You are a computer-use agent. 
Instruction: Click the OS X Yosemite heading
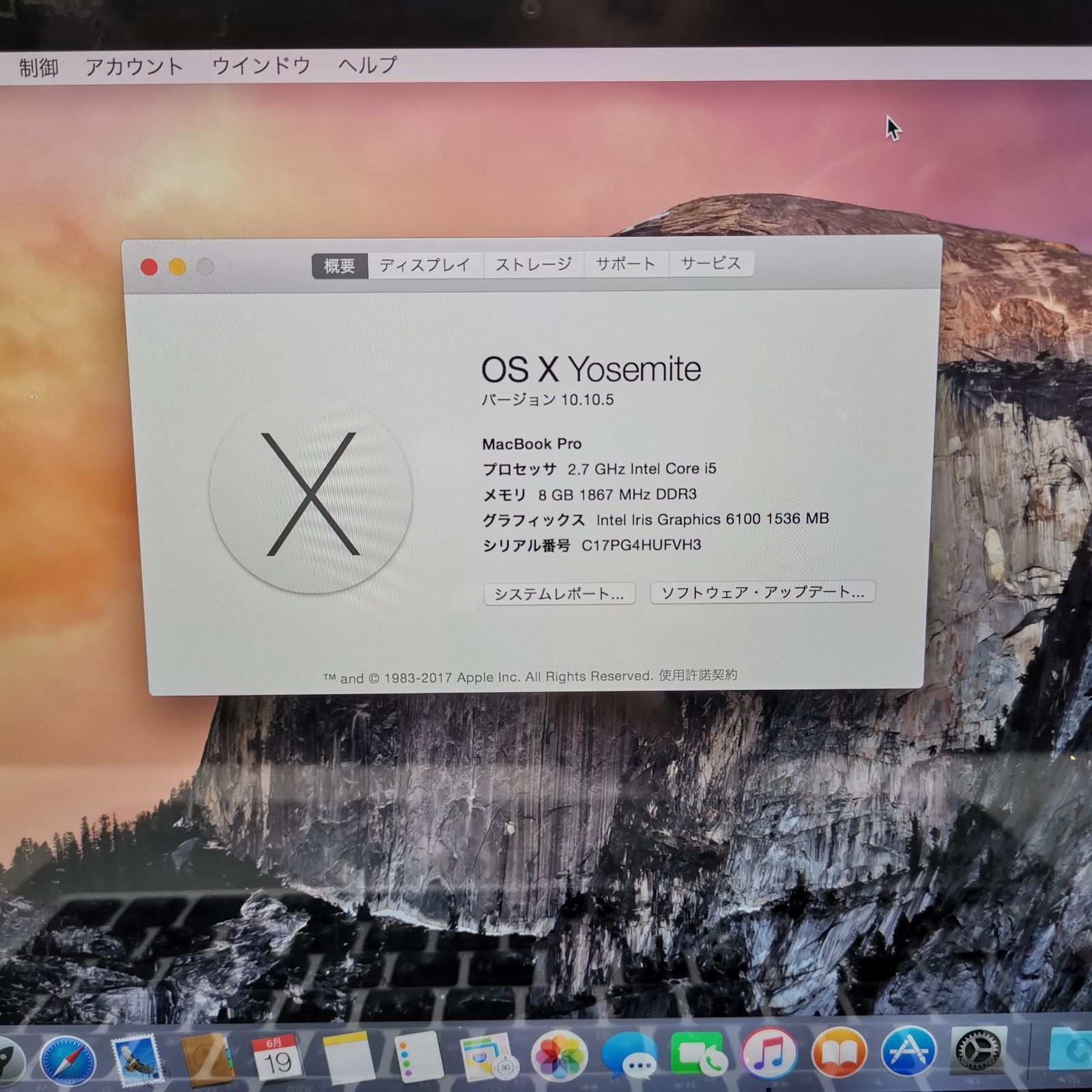591,369
